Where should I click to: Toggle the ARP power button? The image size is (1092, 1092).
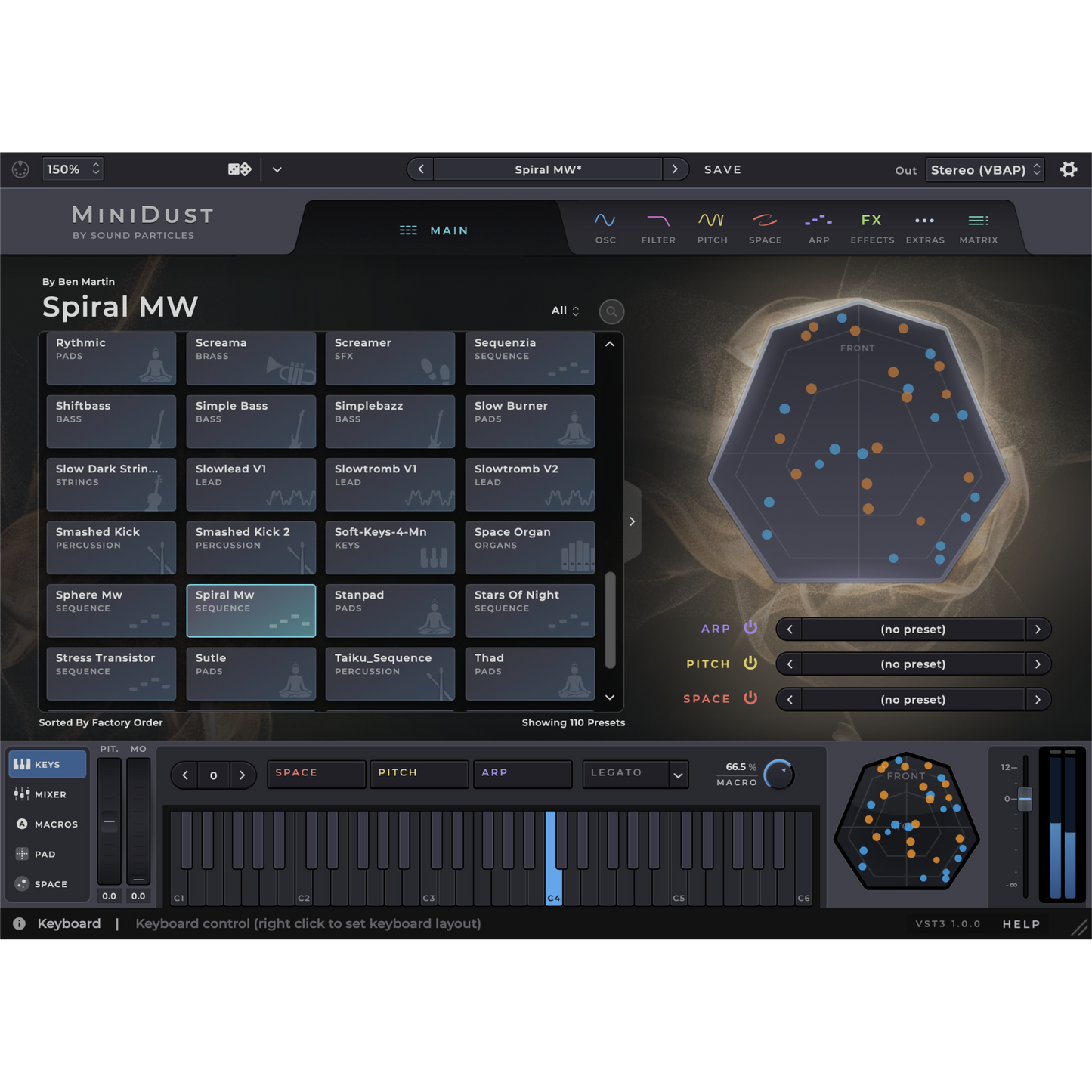click(750, 628)
